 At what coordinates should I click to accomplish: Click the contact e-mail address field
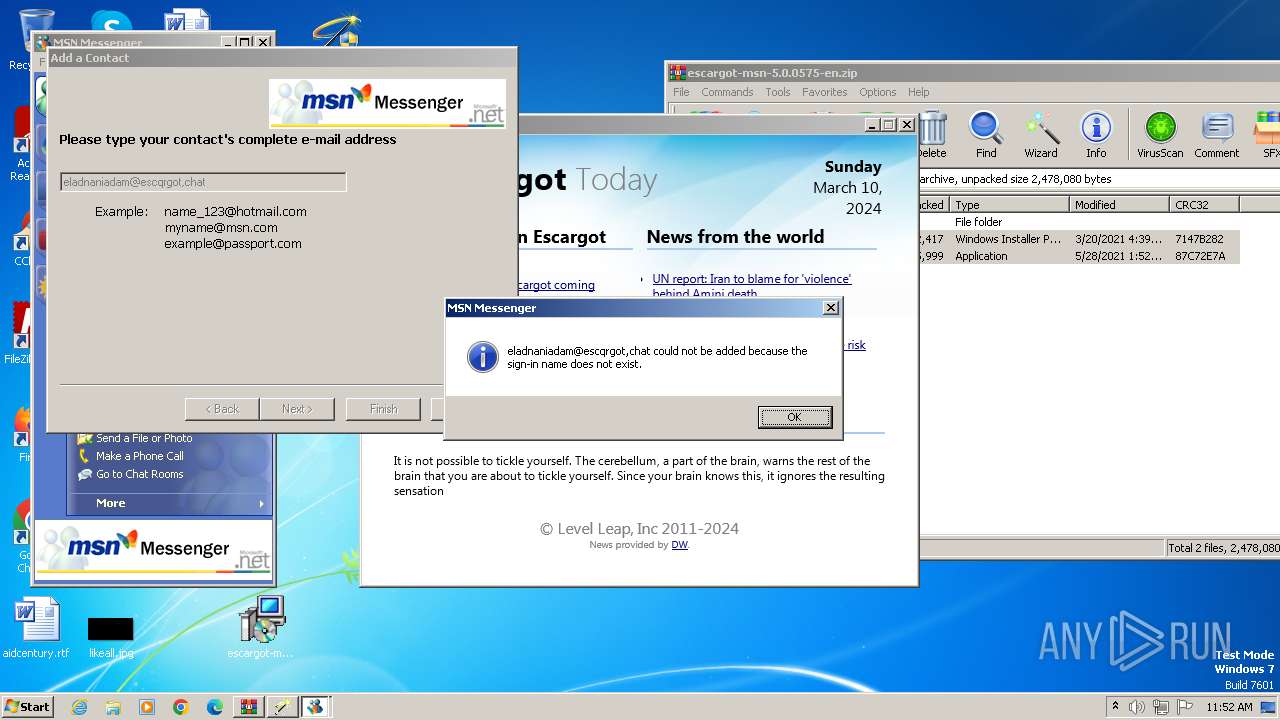[203, 182]
